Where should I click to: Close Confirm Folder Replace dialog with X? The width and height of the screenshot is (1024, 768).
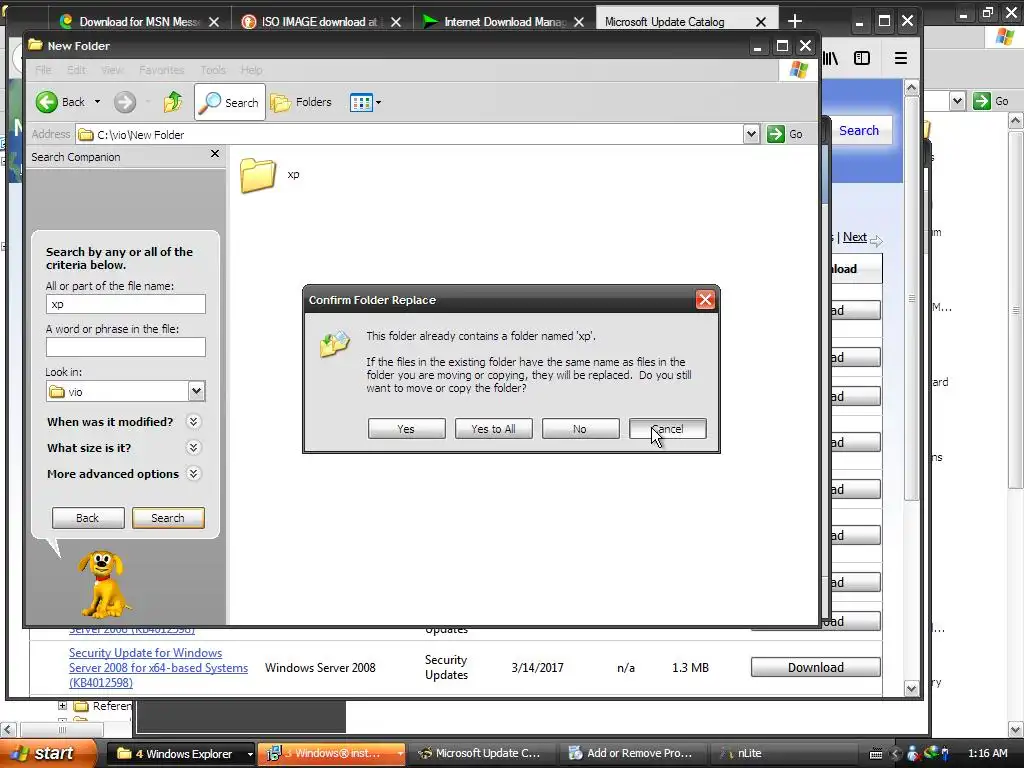click(705, 300)
